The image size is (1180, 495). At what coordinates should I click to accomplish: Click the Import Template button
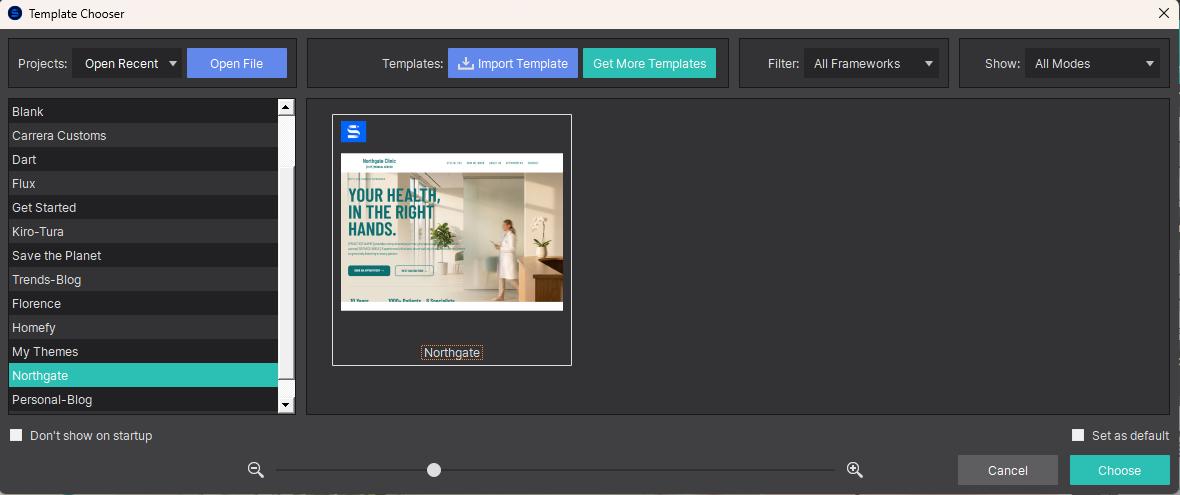(513, 64)
